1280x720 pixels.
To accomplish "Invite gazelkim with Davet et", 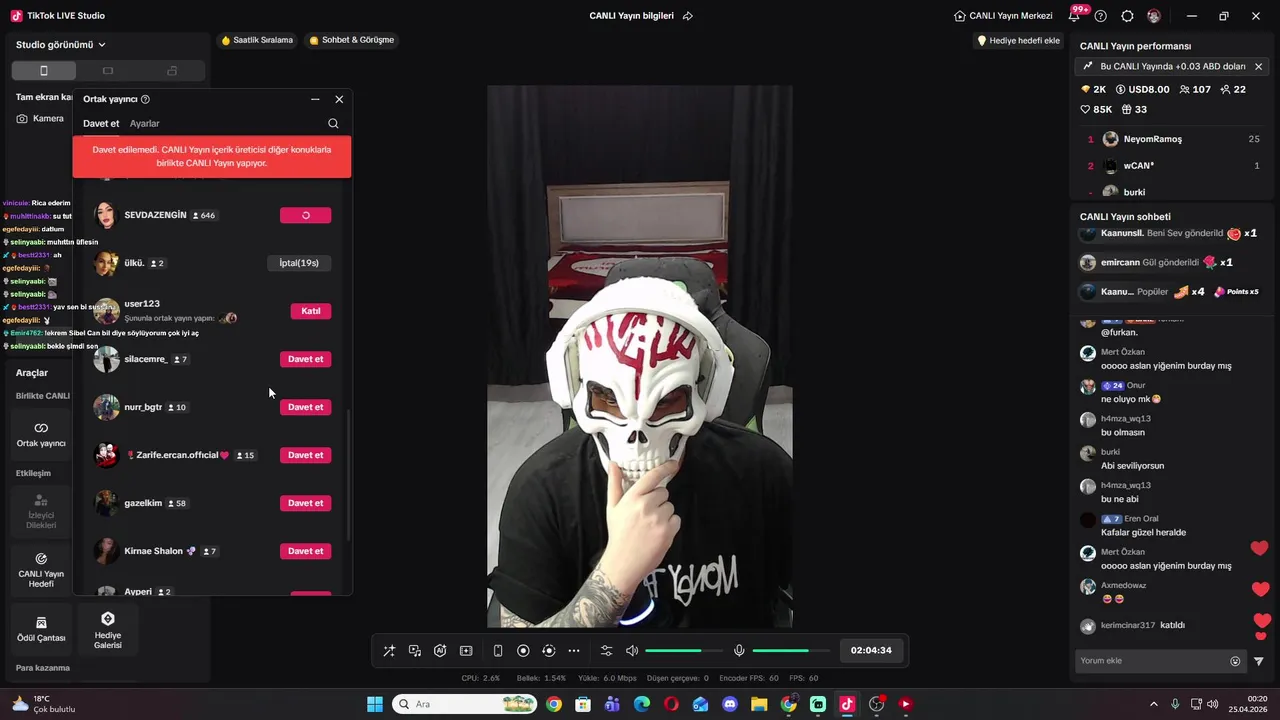I will point(306,503).
